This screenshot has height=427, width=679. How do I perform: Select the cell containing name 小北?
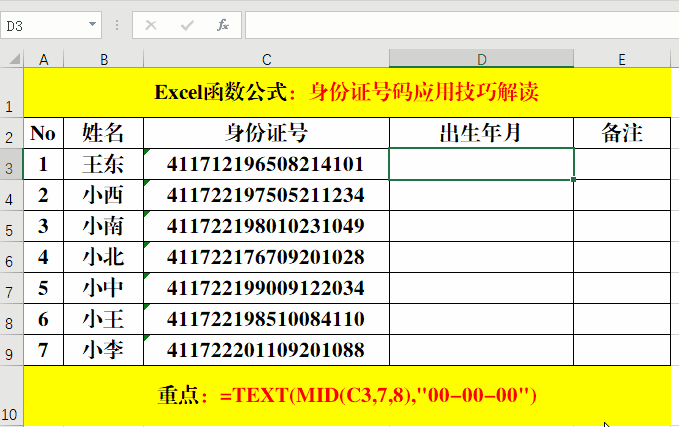[103, 257]
